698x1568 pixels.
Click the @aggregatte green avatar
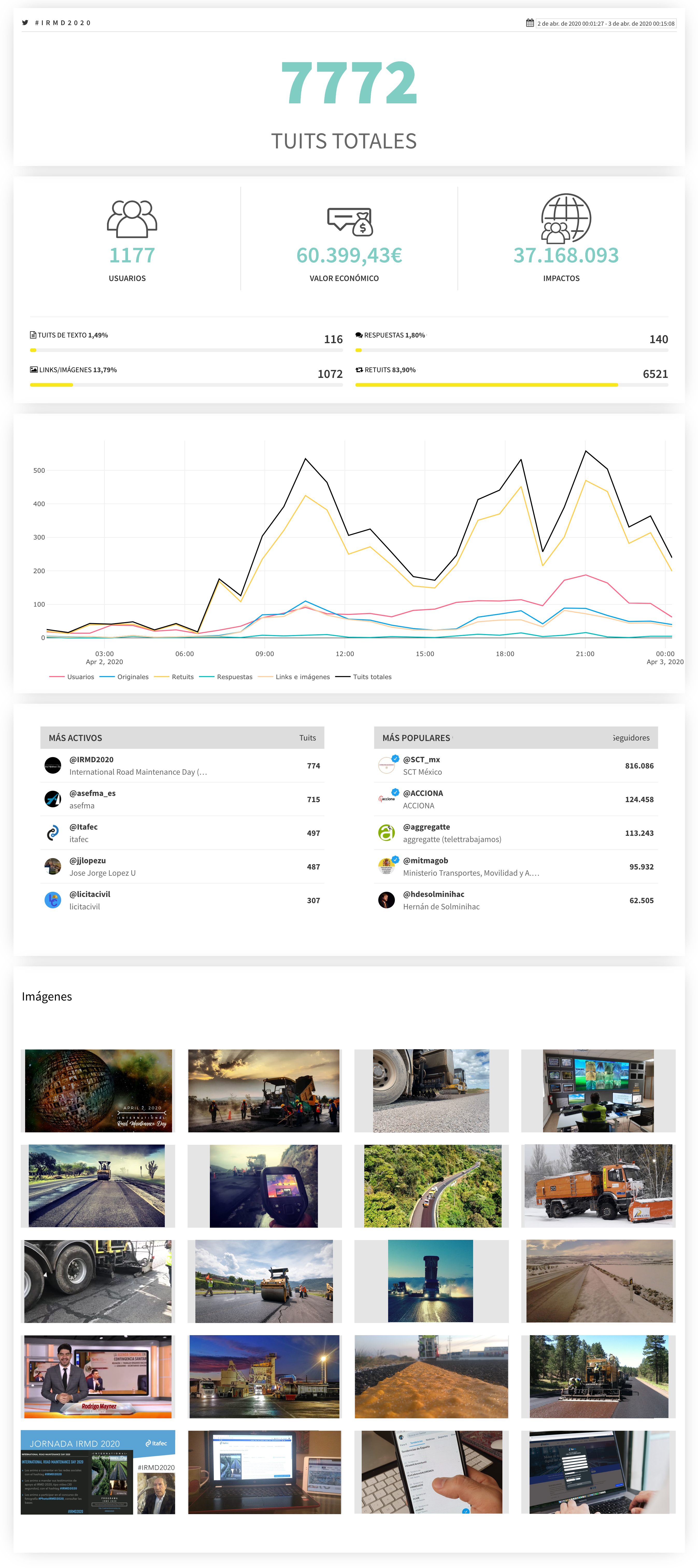[387, 833]
